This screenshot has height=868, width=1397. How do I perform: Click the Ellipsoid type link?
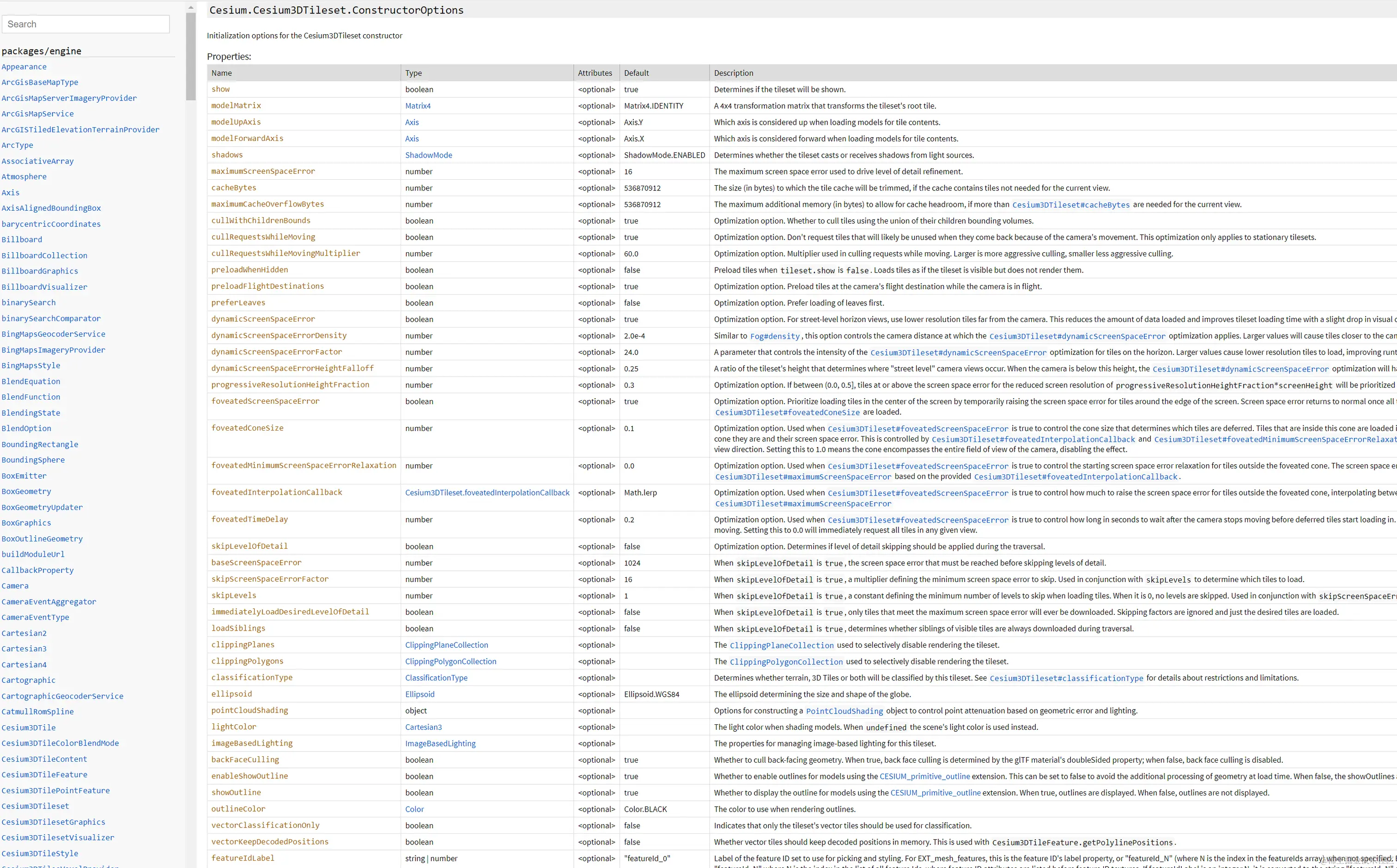(x=419, y=694)
